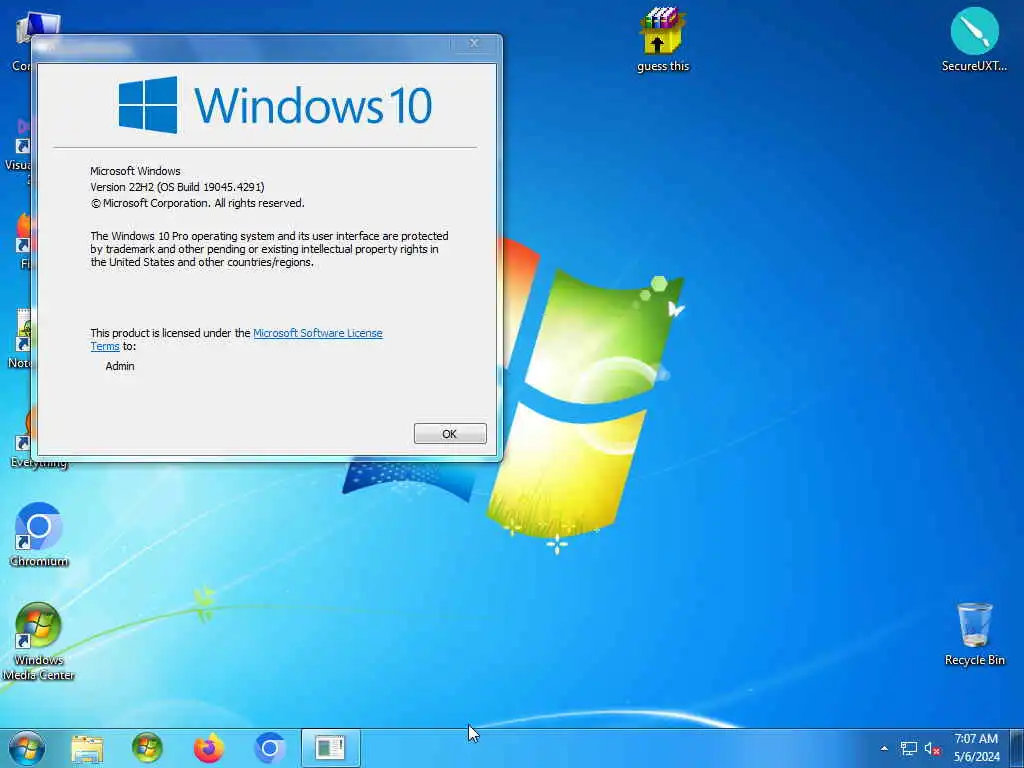
Task: Click the Show Desktop strip
Action: click(x=1017, y=748)
